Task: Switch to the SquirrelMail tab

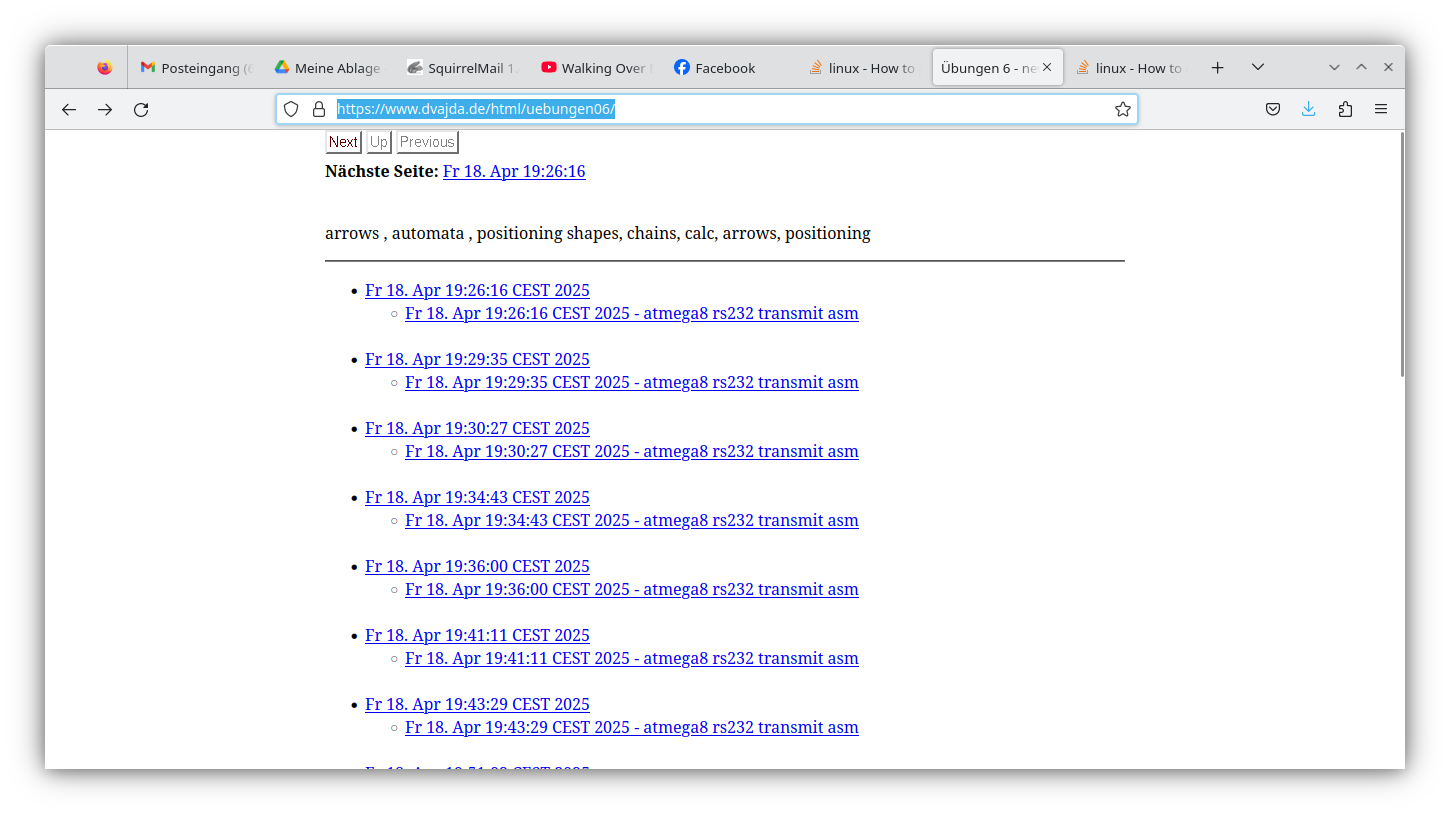Action: click(462, 68)
